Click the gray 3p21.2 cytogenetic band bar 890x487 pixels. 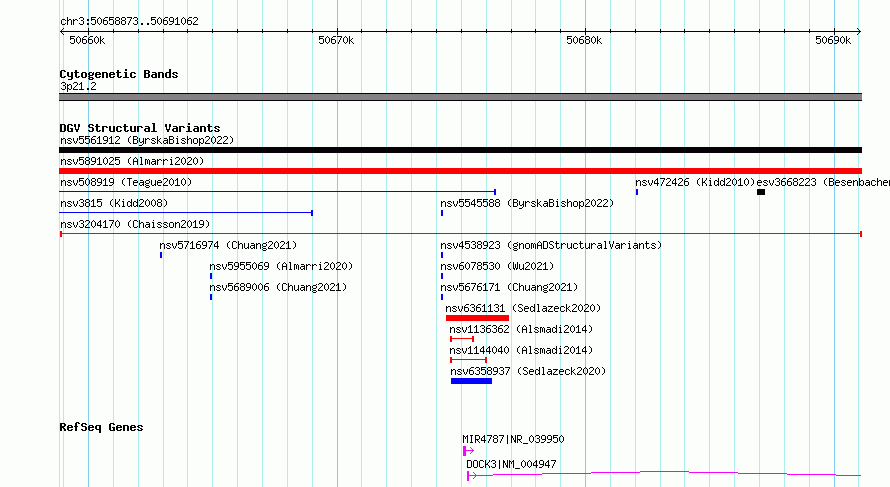(460, 97)
